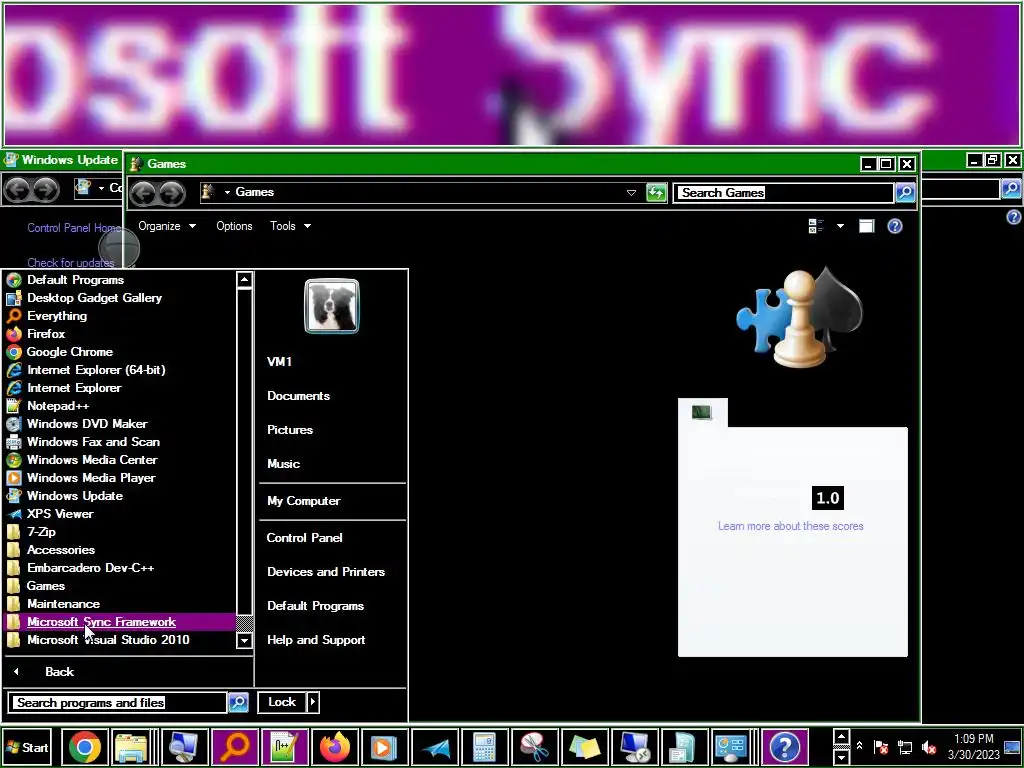Click the Lock button
Image resolution: width=1024 pixels, height=768 pixels.
[282, 702]
